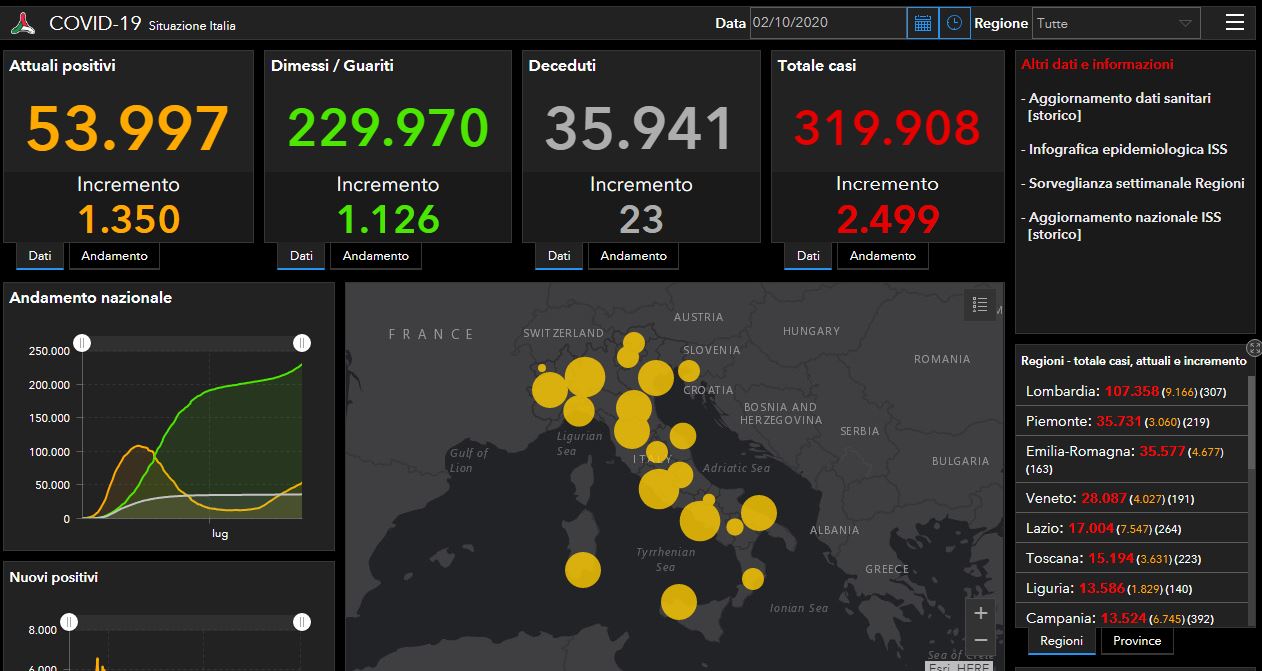This screenshot has width=1262, height=671.
Task: Select Dati tab under Totale casi
Action: pos(807,256)
